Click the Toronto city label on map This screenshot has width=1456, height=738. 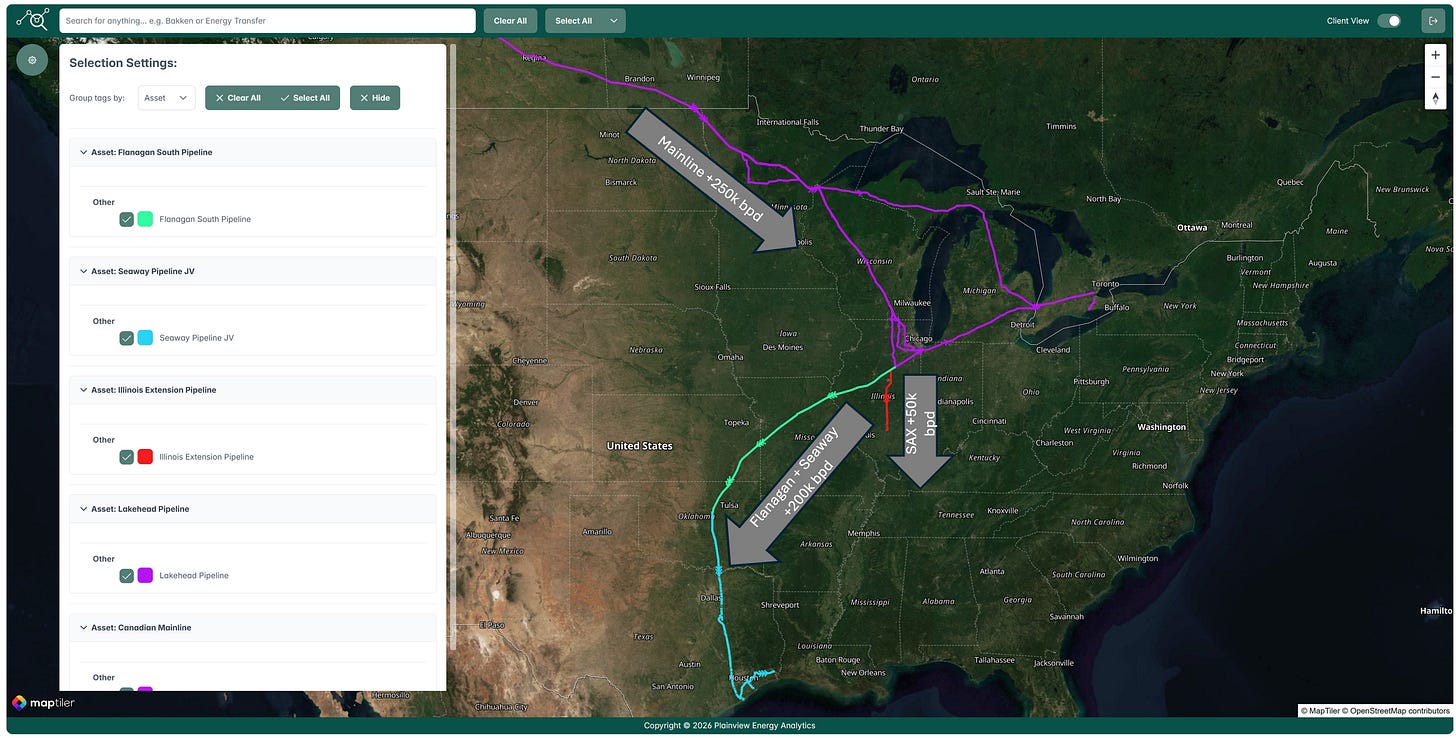(1105, 284)
